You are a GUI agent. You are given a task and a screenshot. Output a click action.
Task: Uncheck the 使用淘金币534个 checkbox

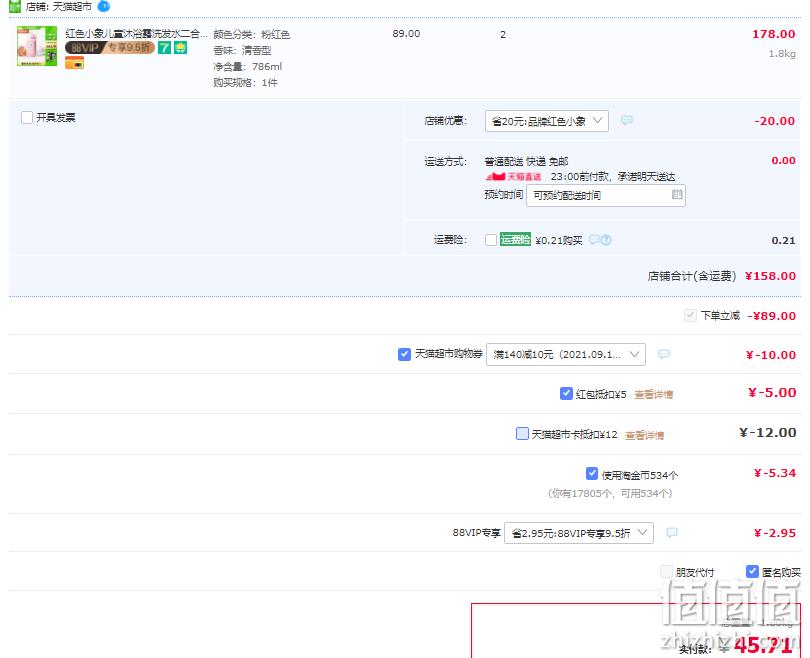pyautogui.click(x=592, y=474)
